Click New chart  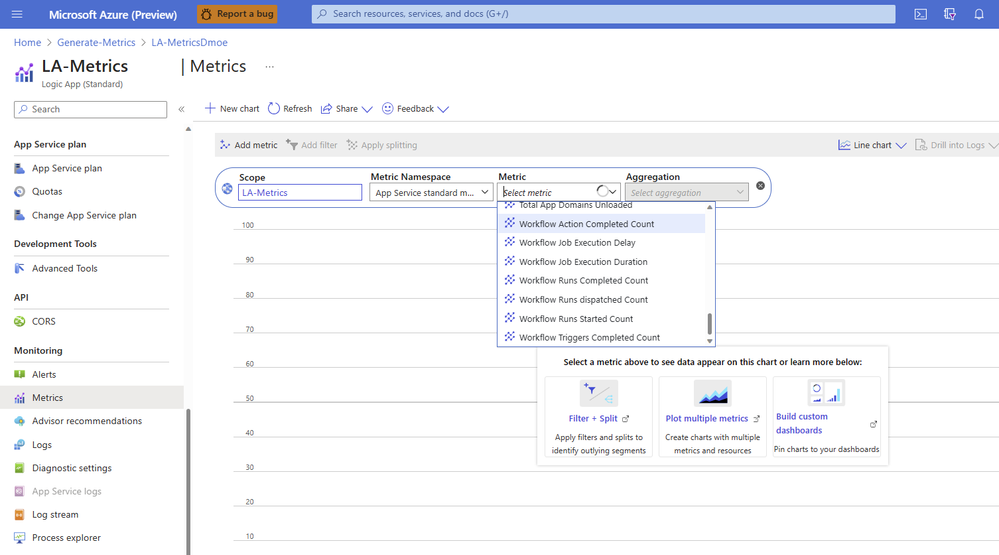[232, 109]
